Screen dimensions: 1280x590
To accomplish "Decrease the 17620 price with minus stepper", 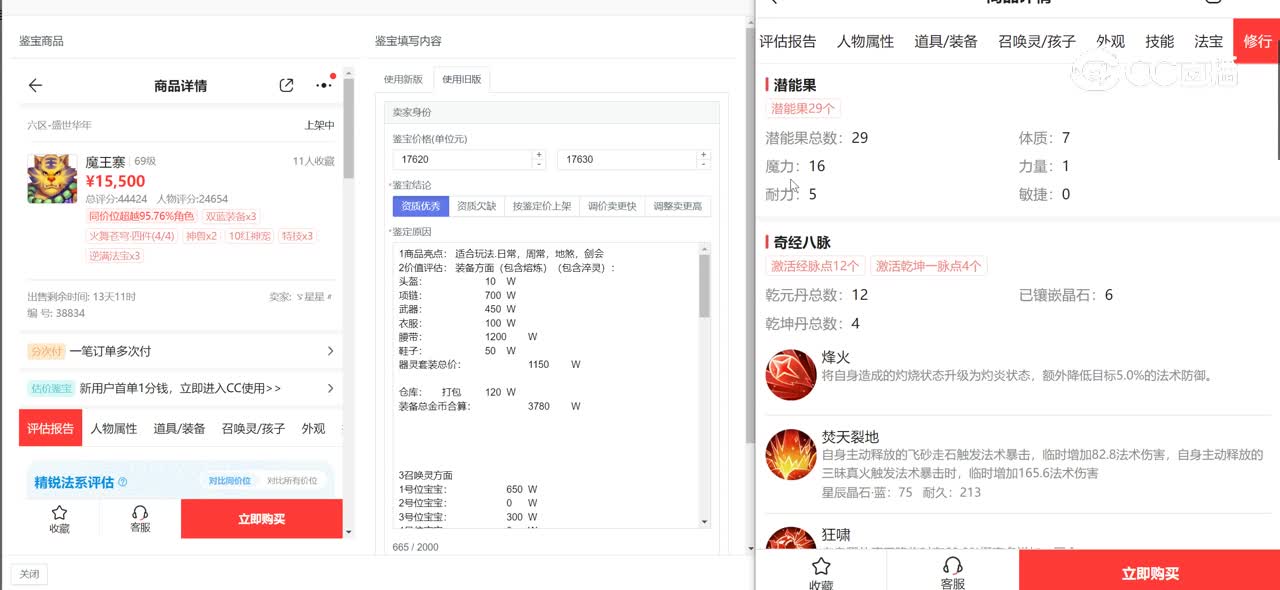I will click(x=539, y=164).
